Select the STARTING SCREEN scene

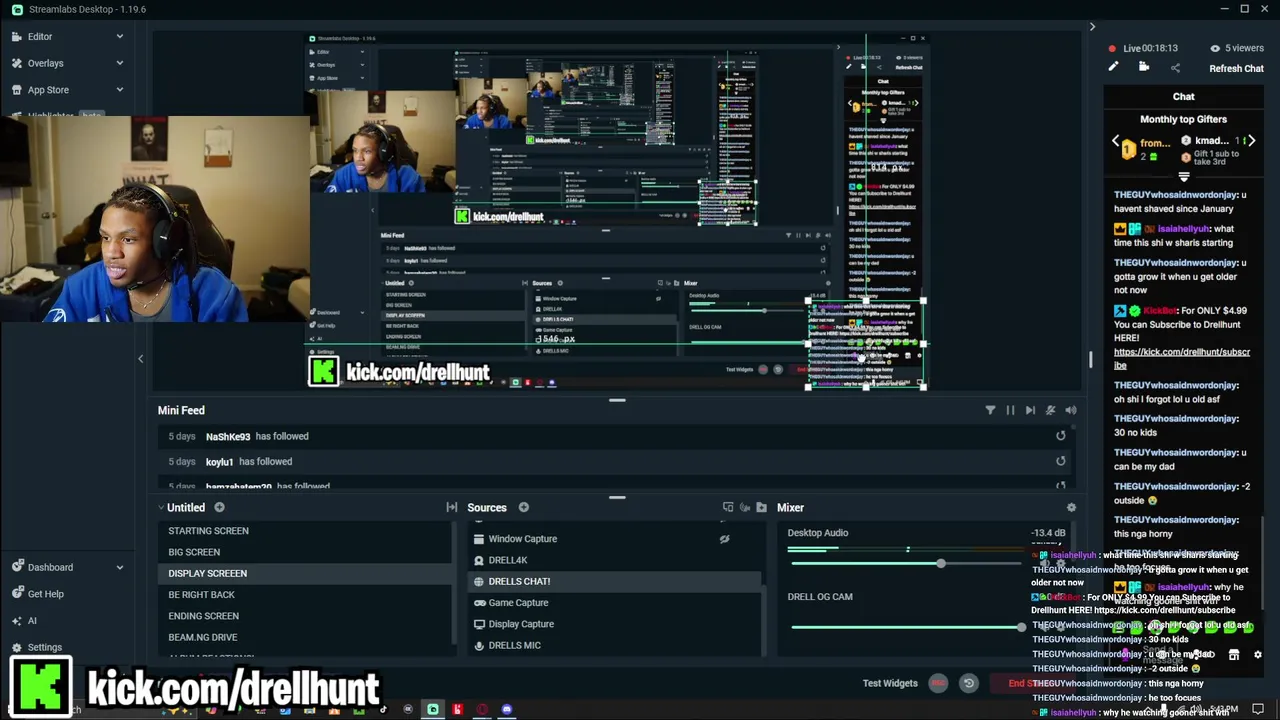[305, 531]
